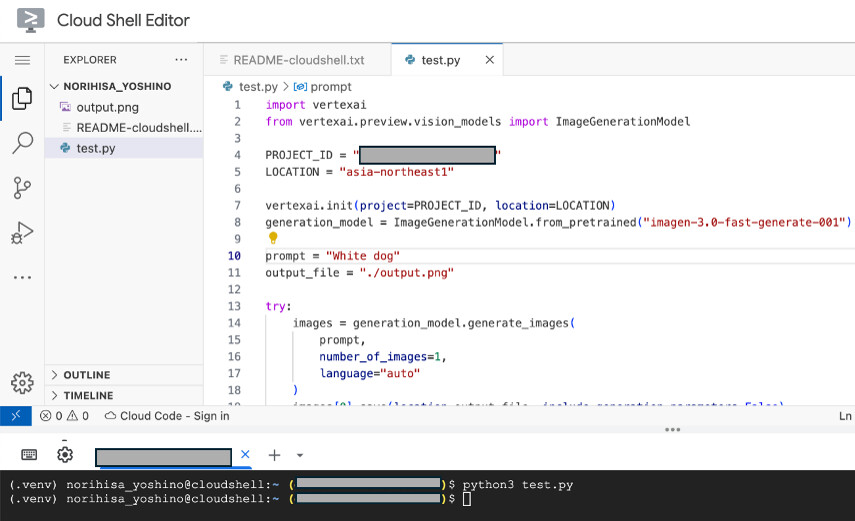
Task: Open the Explorer files icon in activity bar
Action: coord(22,98)
